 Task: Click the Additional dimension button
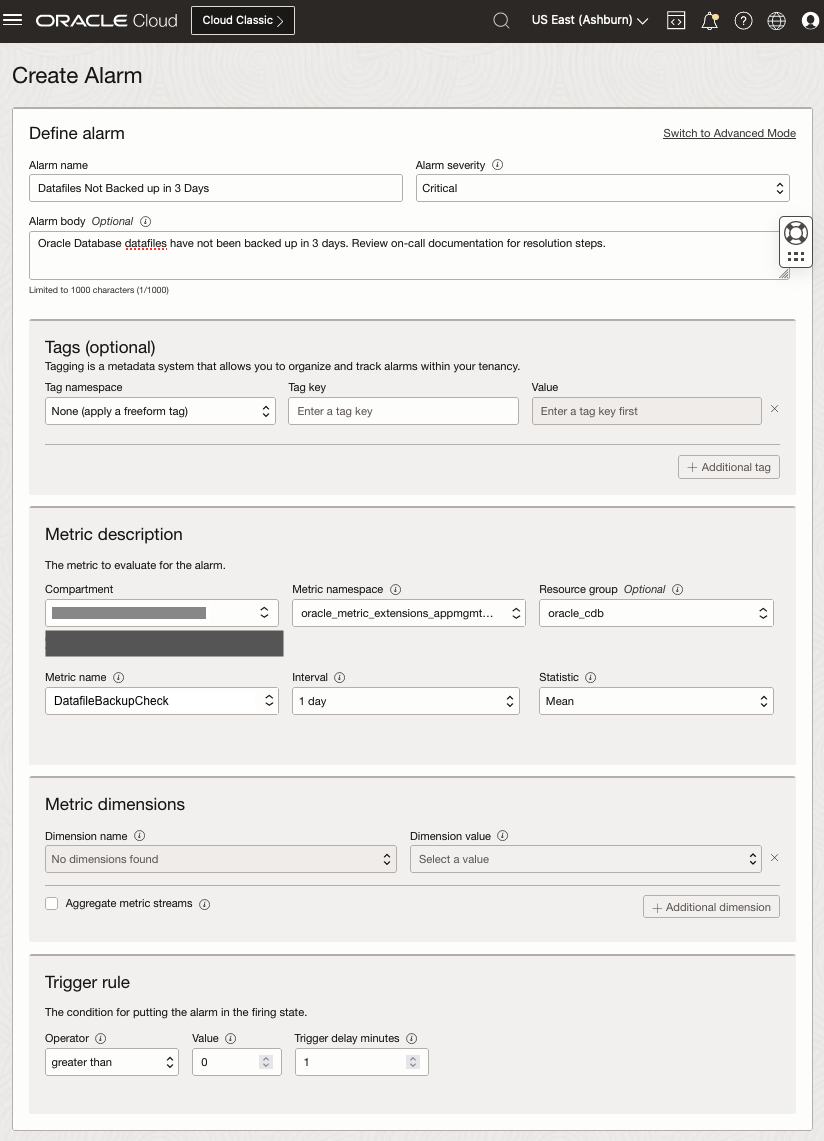(x=711, y=907)
